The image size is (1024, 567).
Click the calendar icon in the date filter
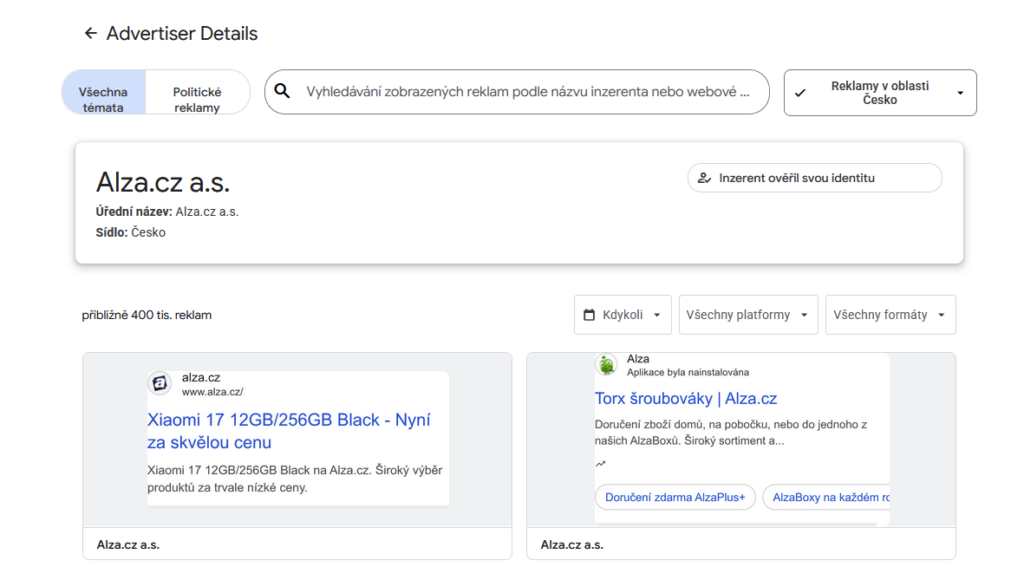[589, 315]
